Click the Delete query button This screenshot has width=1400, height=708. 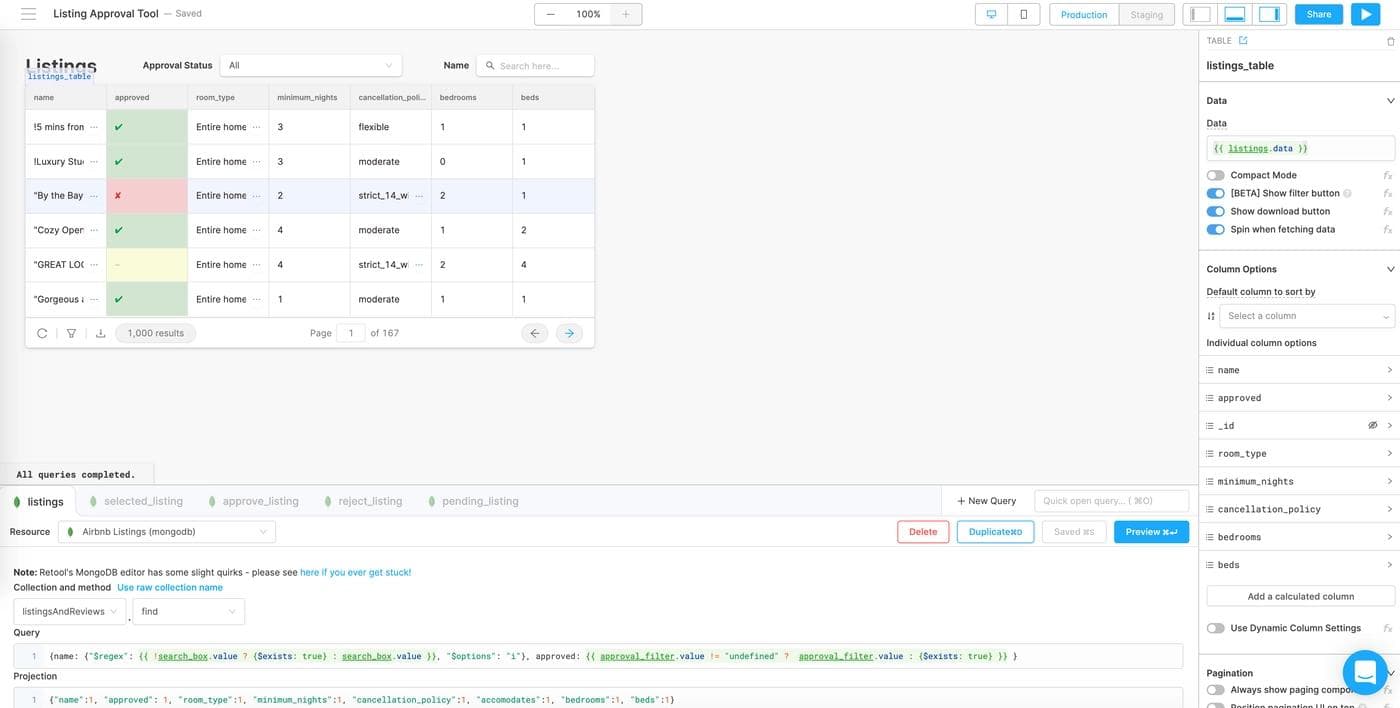[922, 532]
